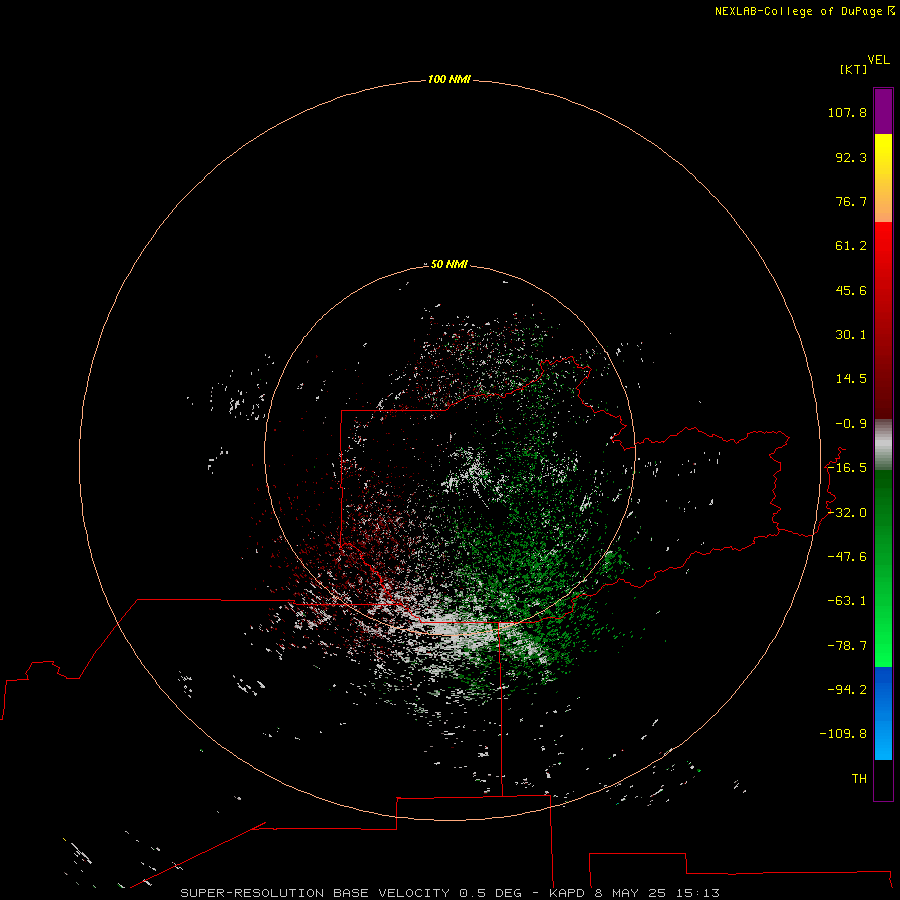Click the 8 MAY 25 15:13 timestamp
The width and height of the screenshot is (900, 900).
coord(657,893)
